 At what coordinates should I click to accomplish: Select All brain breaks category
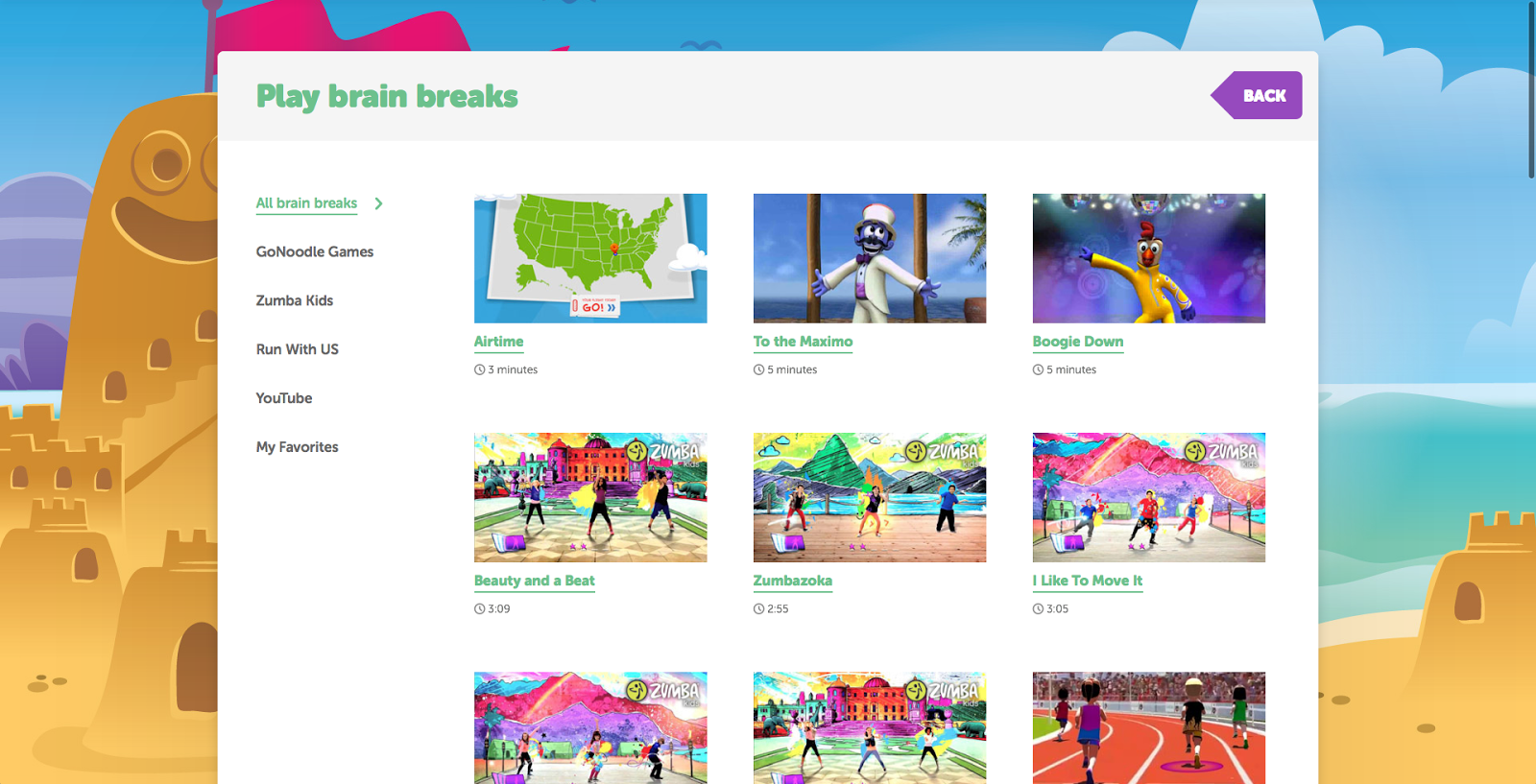click(x=306, y=203)
